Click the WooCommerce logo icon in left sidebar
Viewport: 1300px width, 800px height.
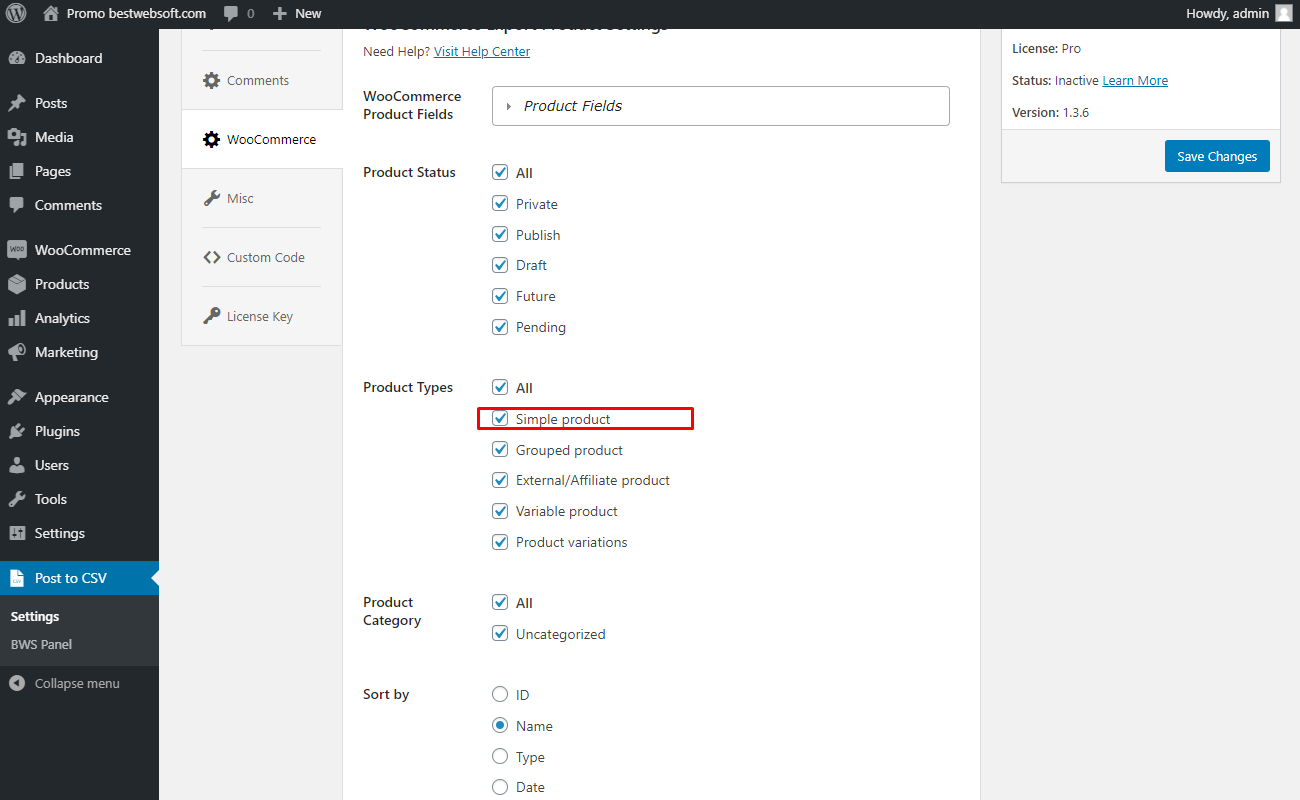(x=17, y=250)
